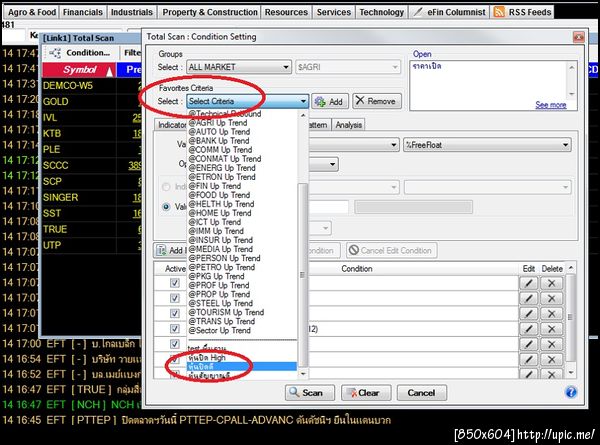This screenshot has height=445, width=600.
Task: Switch to the Indicator tab
Action: 171,125
